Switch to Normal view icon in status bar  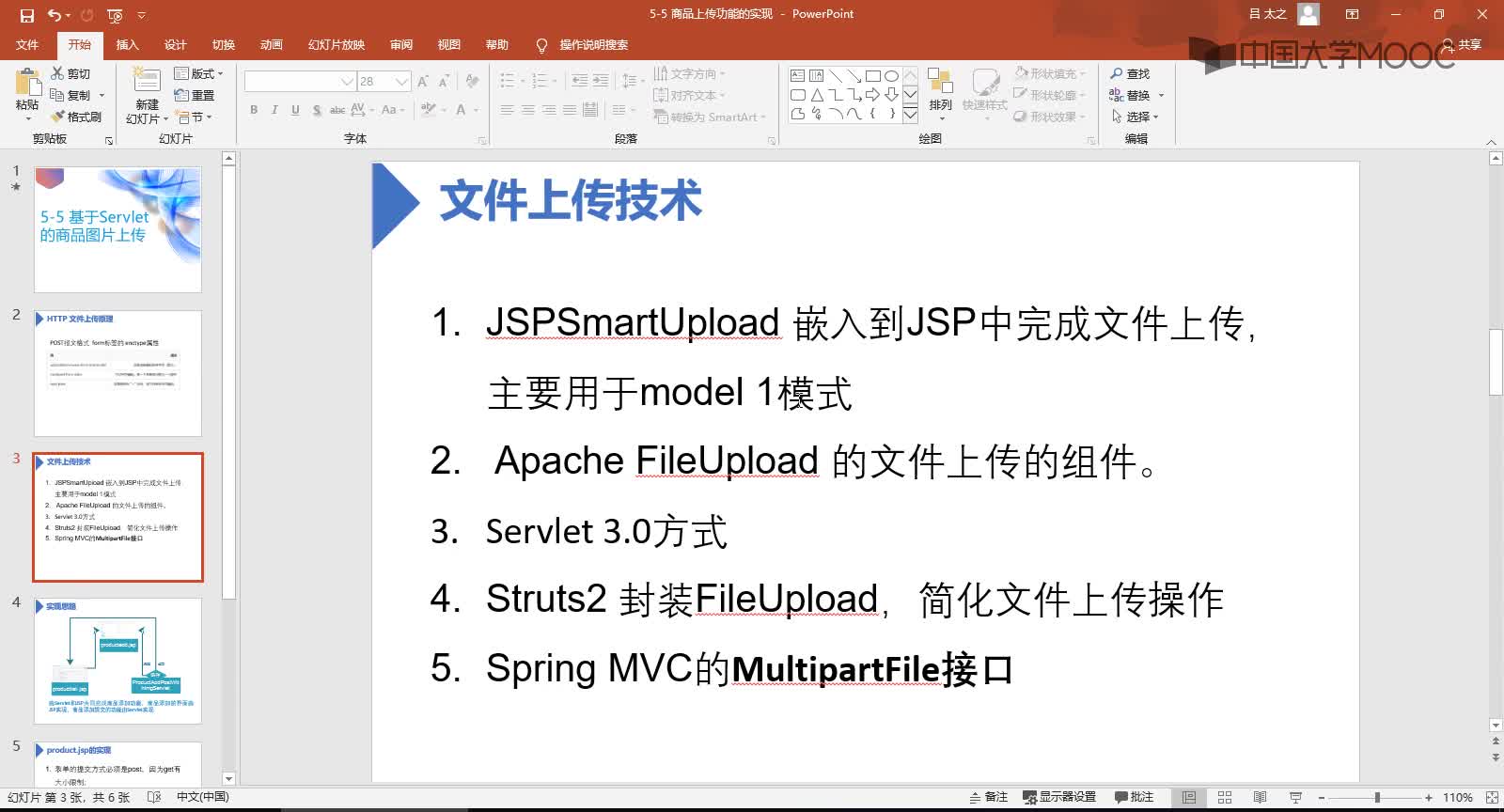pos(1189,797)
